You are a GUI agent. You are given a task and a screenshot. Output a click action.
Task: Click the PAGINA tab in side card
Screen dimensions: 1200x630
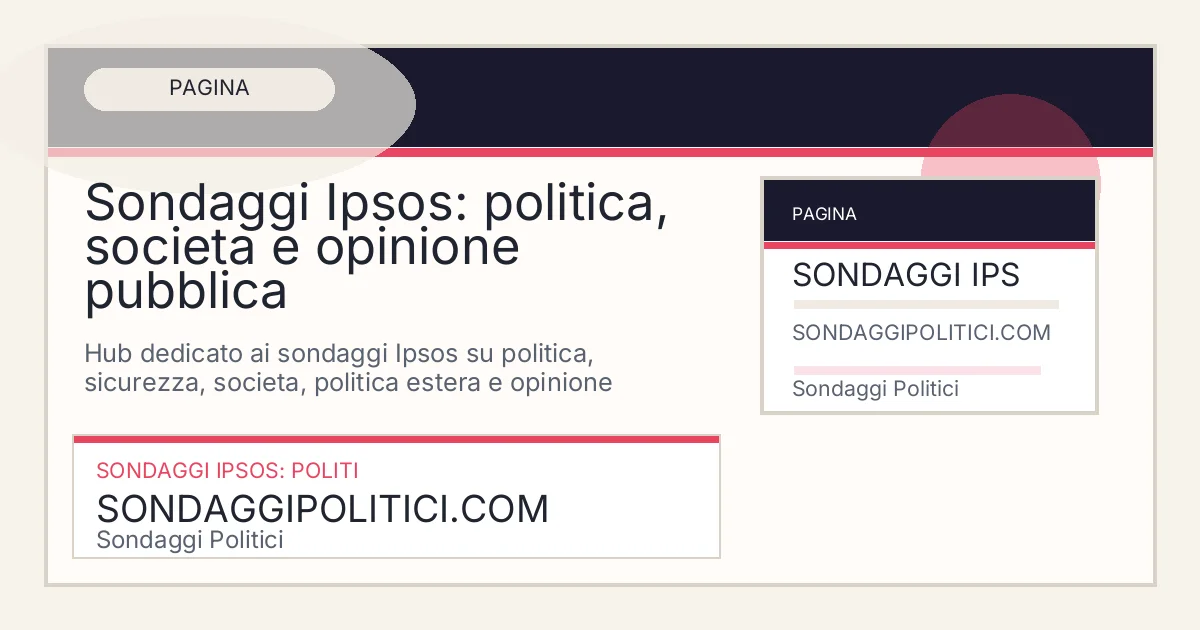pos(824,214)
